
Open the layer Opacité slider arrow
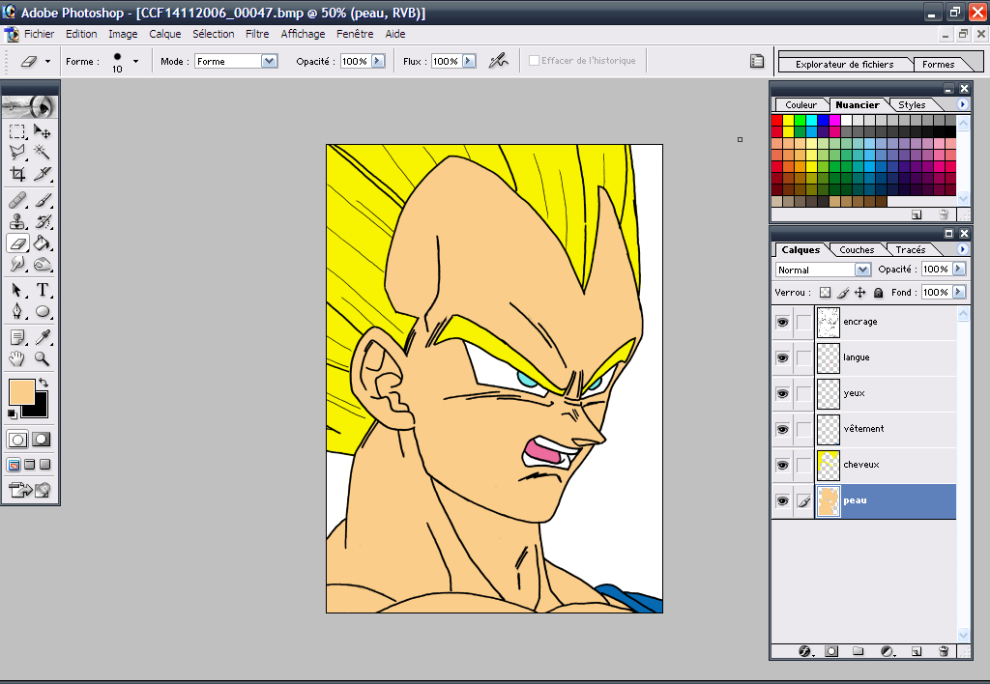(x=958, y=269)
